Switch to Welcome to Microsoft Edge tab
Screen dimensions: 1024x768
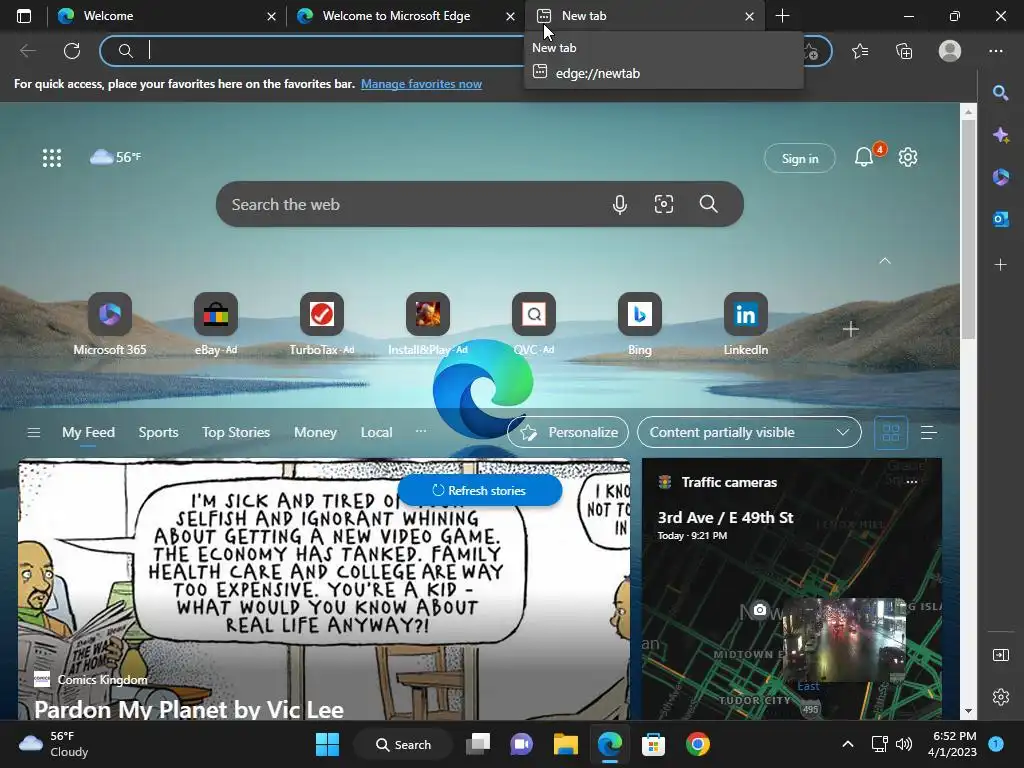(x=396, y=16)
